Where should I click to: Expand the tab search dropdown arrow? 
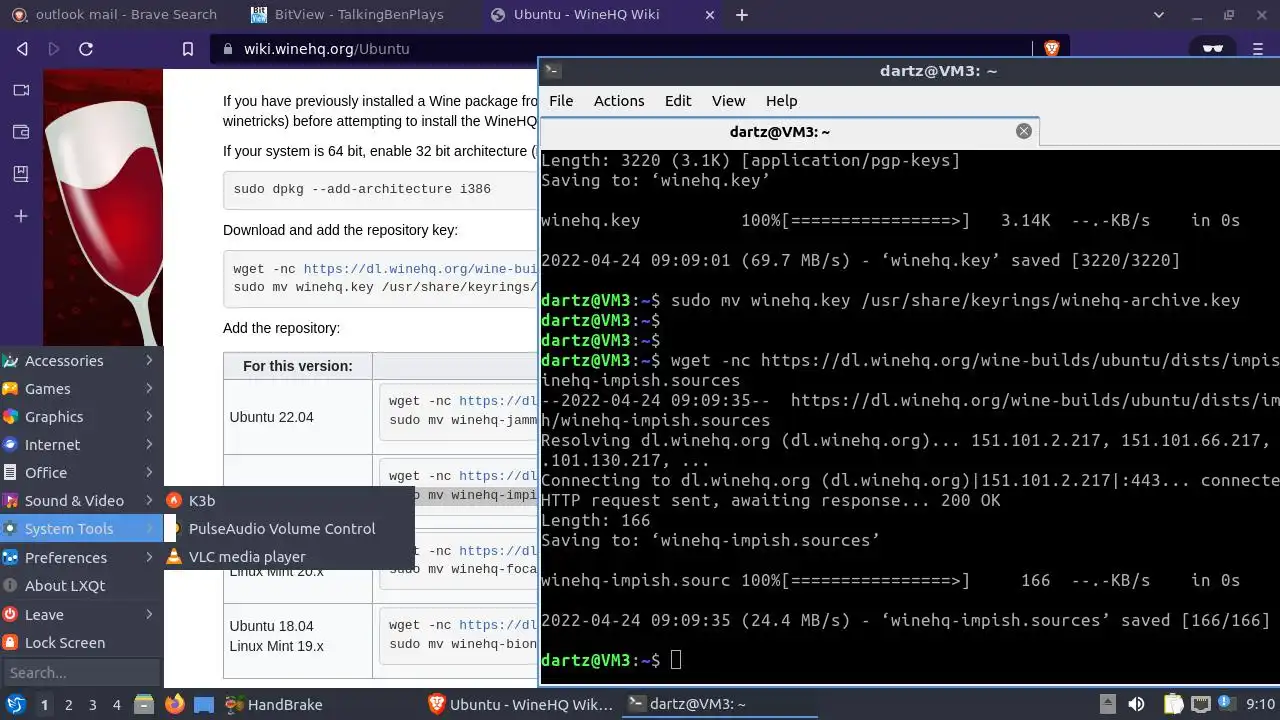(x=1160, y=15)
